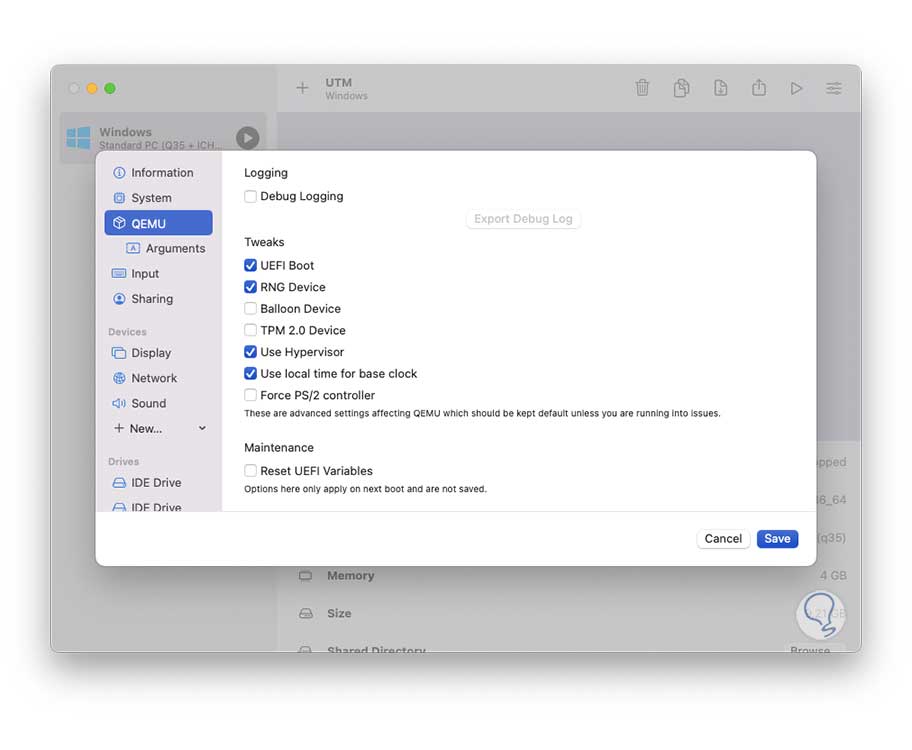
Task: Open the Network device settings
Action: click(158, 378)
